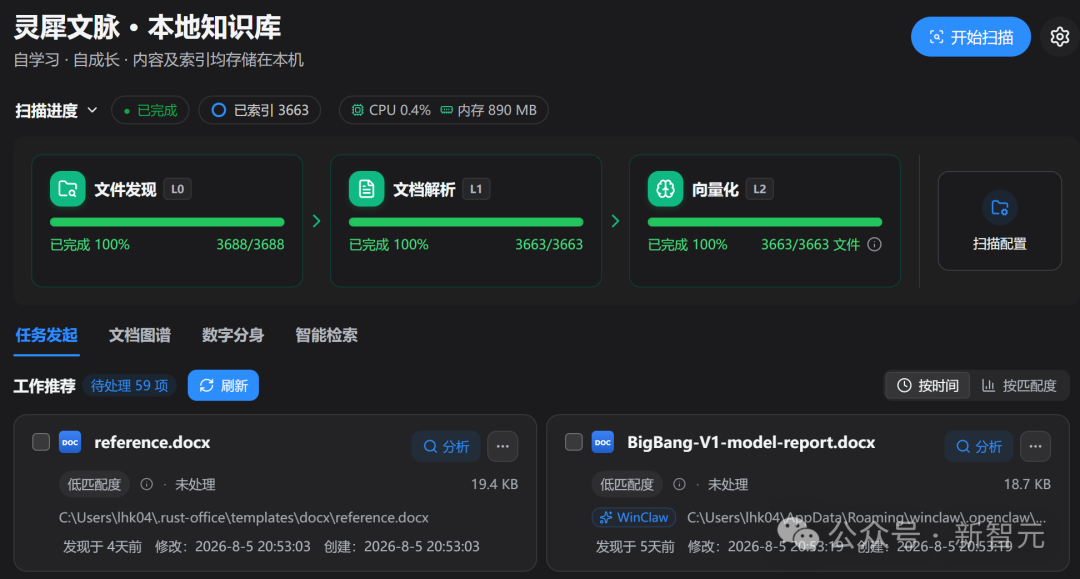Sort by 按匹配度

(1019, 386)
